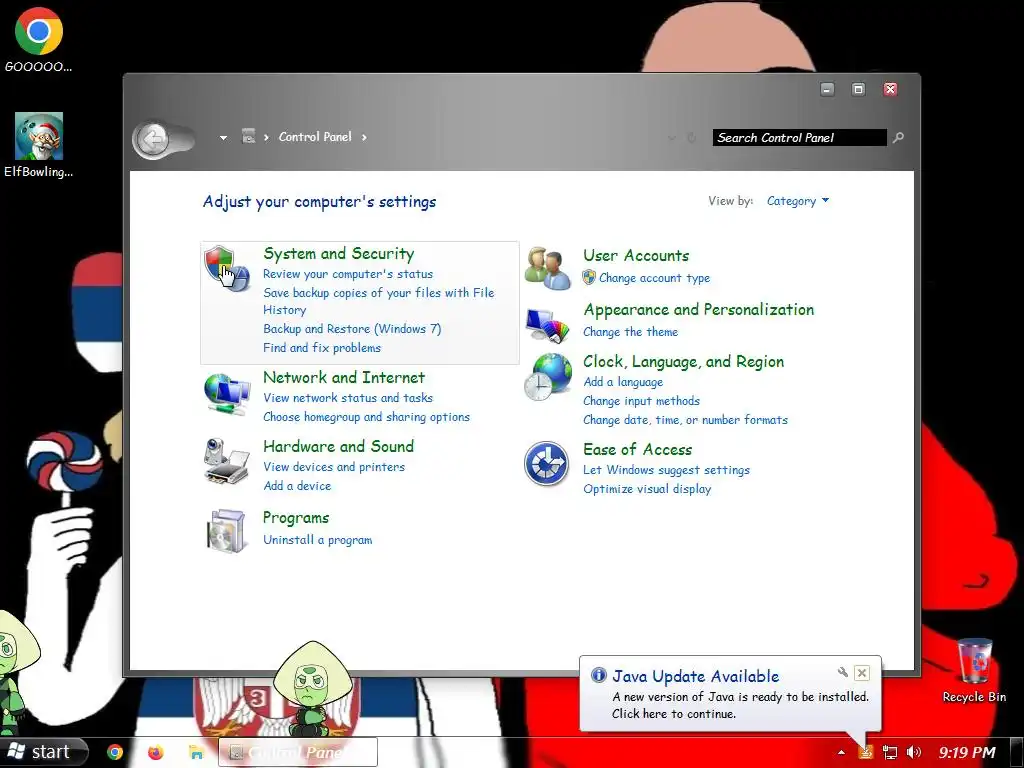Click the network tray icon

(890, 752)
